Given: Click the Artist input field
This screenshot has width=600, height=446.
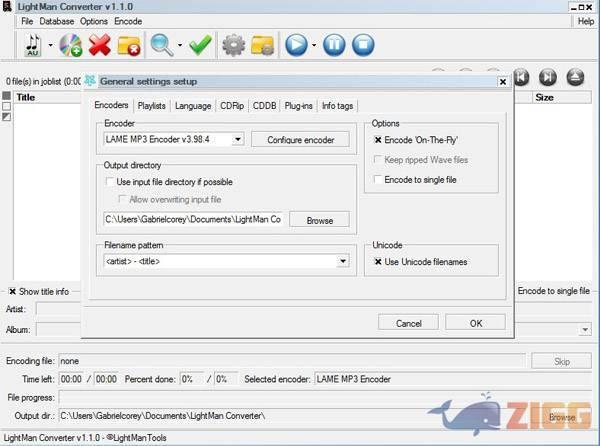Looking at the screenshot, I should 58,309.
